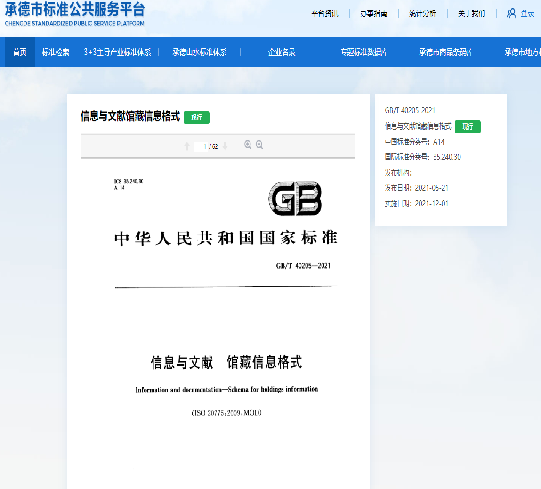
Task: Open 承德山水标准体系 menu item
Action: pos(199,52)
